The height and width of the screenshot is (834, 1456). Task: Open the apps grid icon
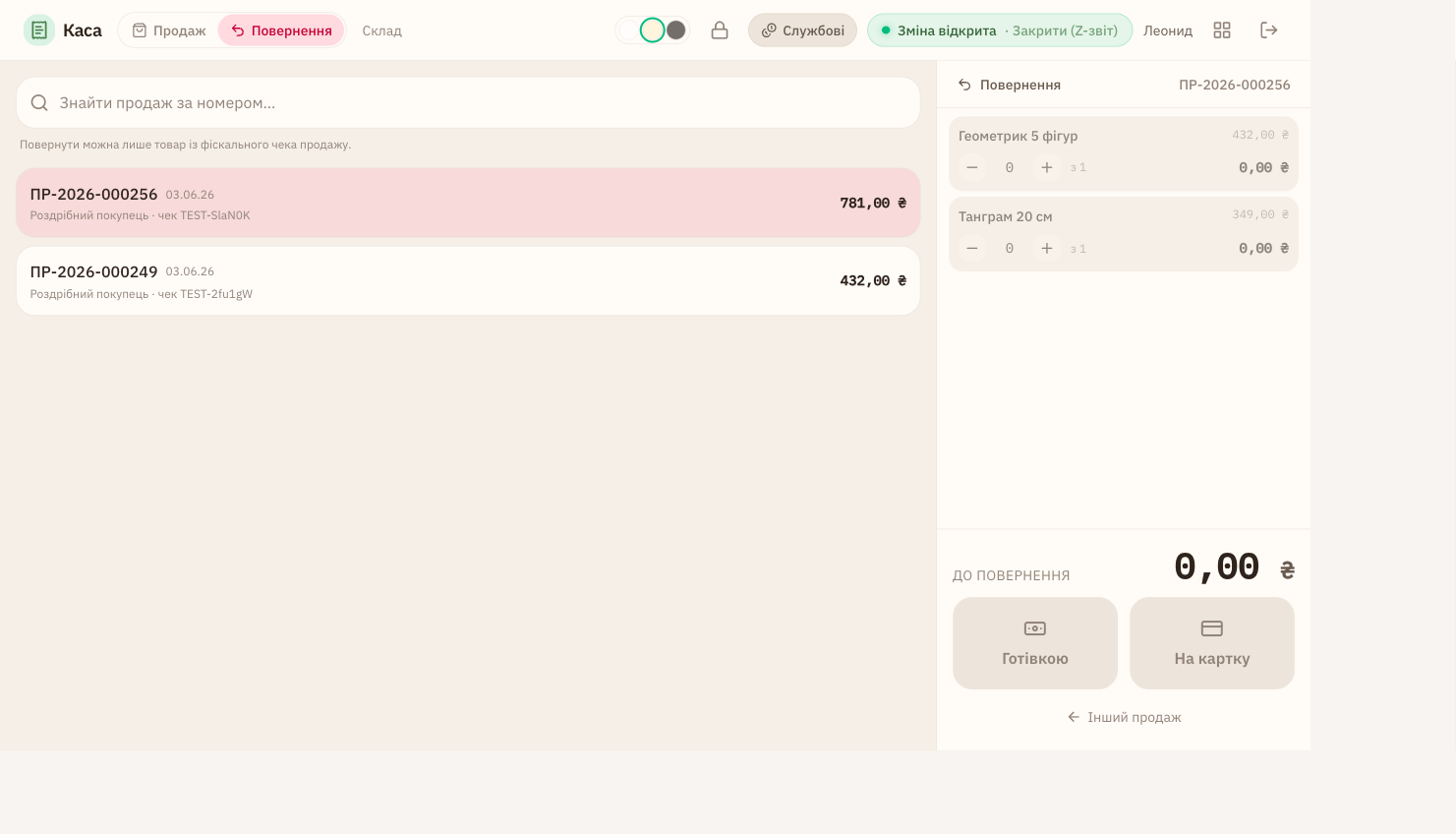pos(1222,30)
